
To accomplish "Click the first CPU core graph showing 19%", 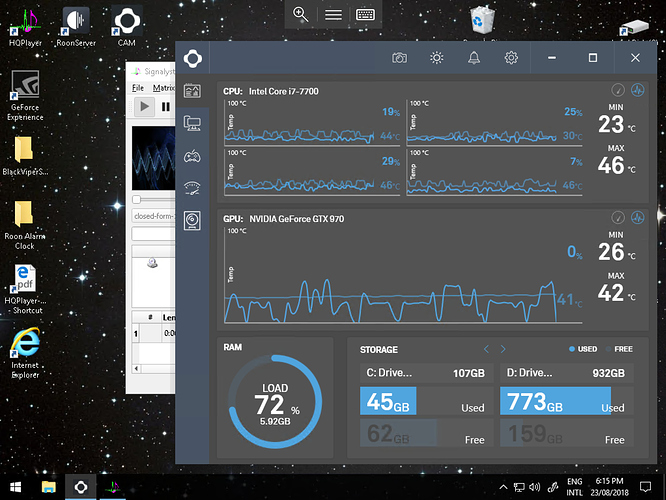I will (x=312, y=123).
